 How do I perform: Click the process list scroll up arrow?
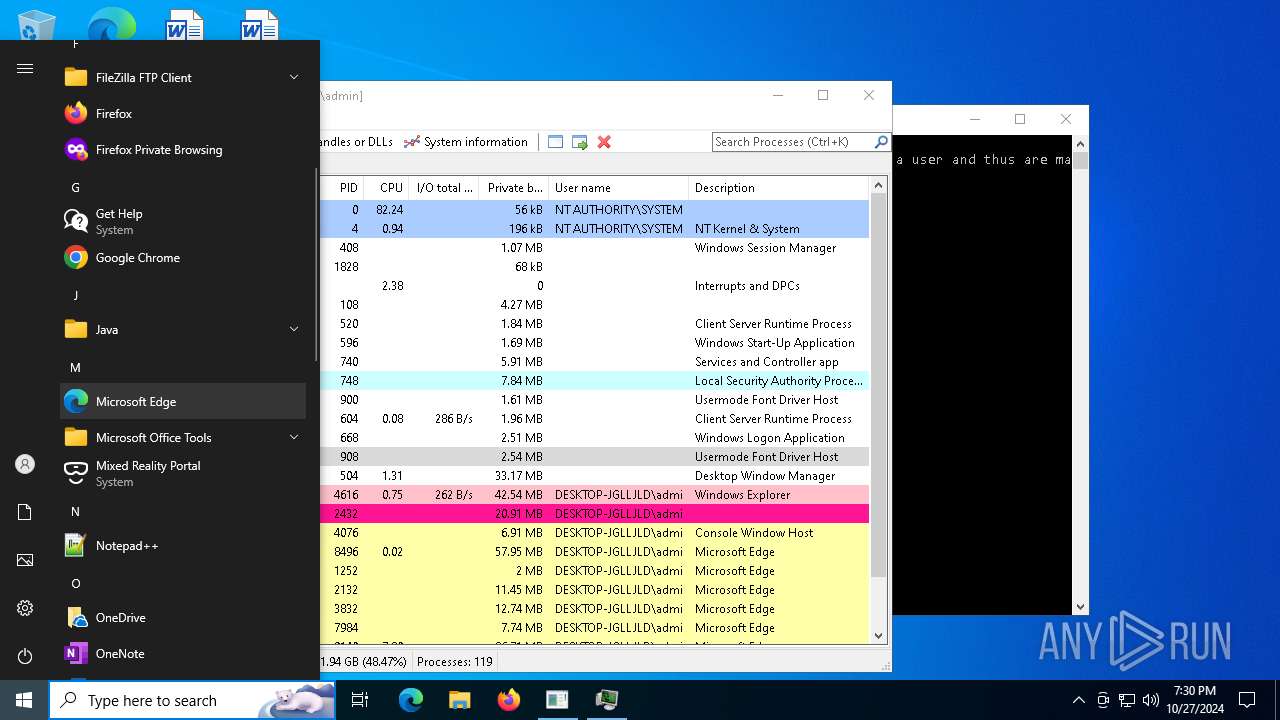(x=879, y=186)
